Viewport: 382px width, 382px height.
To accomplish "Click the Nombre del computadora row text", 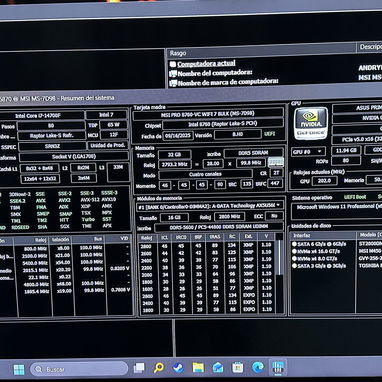I will click(x=215, y=73).
